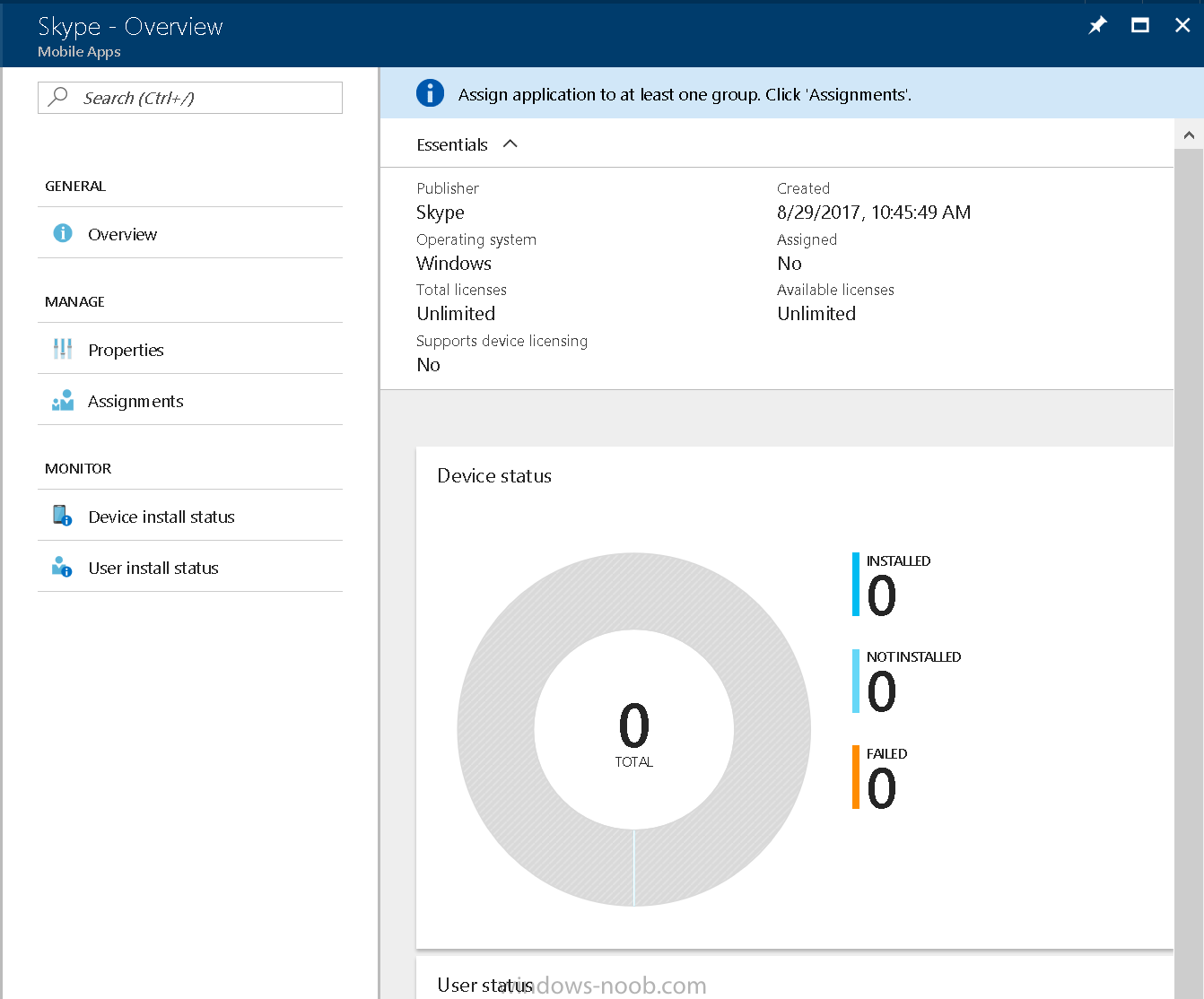Close the Skype Overview blade
1204x999 pixels.
tap(1182, 25)
